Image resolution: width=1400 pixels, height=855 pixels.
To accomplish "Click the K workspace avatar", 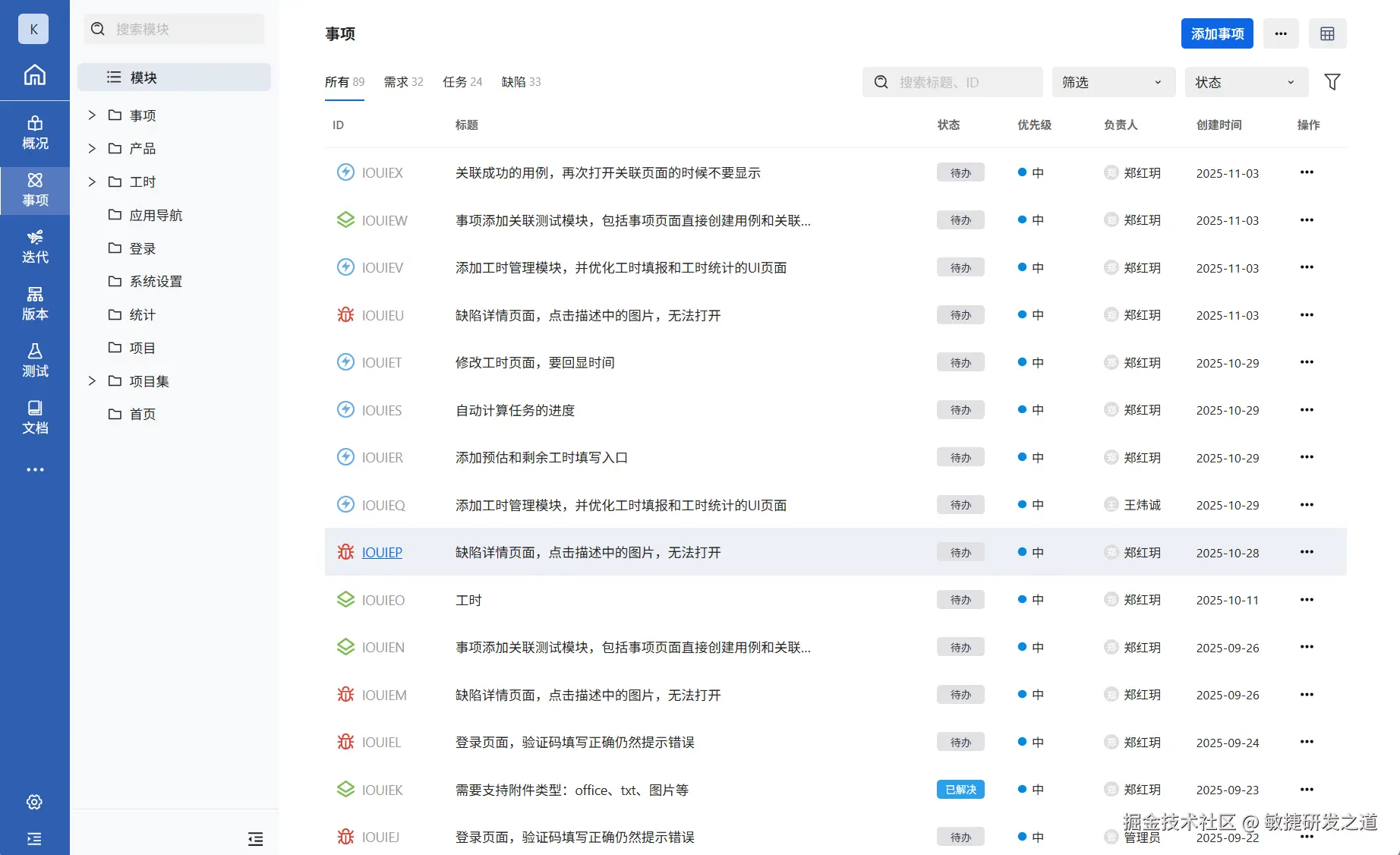I will click(33, 29).
